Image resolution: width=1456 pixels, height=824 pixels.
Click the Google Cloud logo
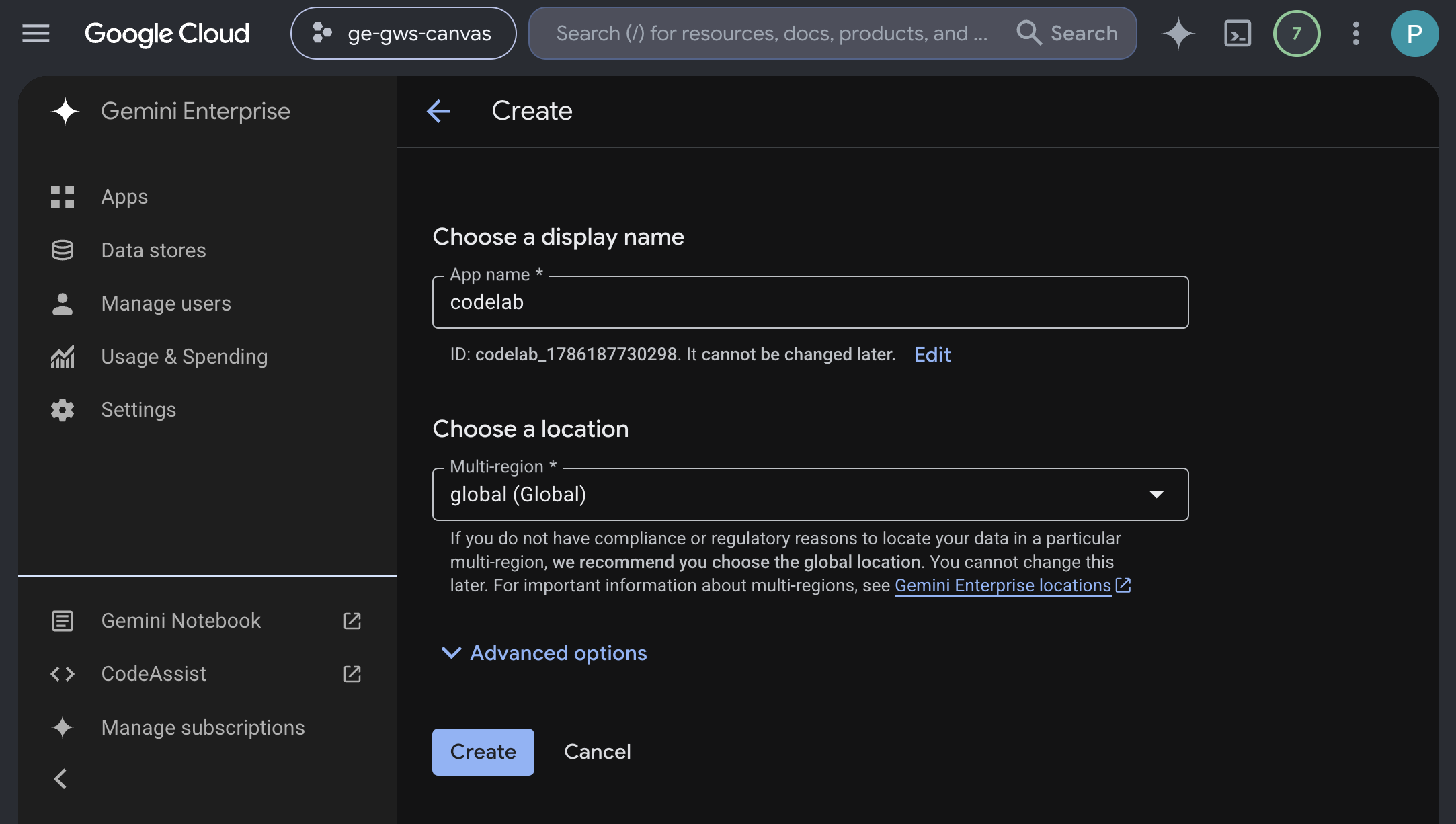point(167,33)
